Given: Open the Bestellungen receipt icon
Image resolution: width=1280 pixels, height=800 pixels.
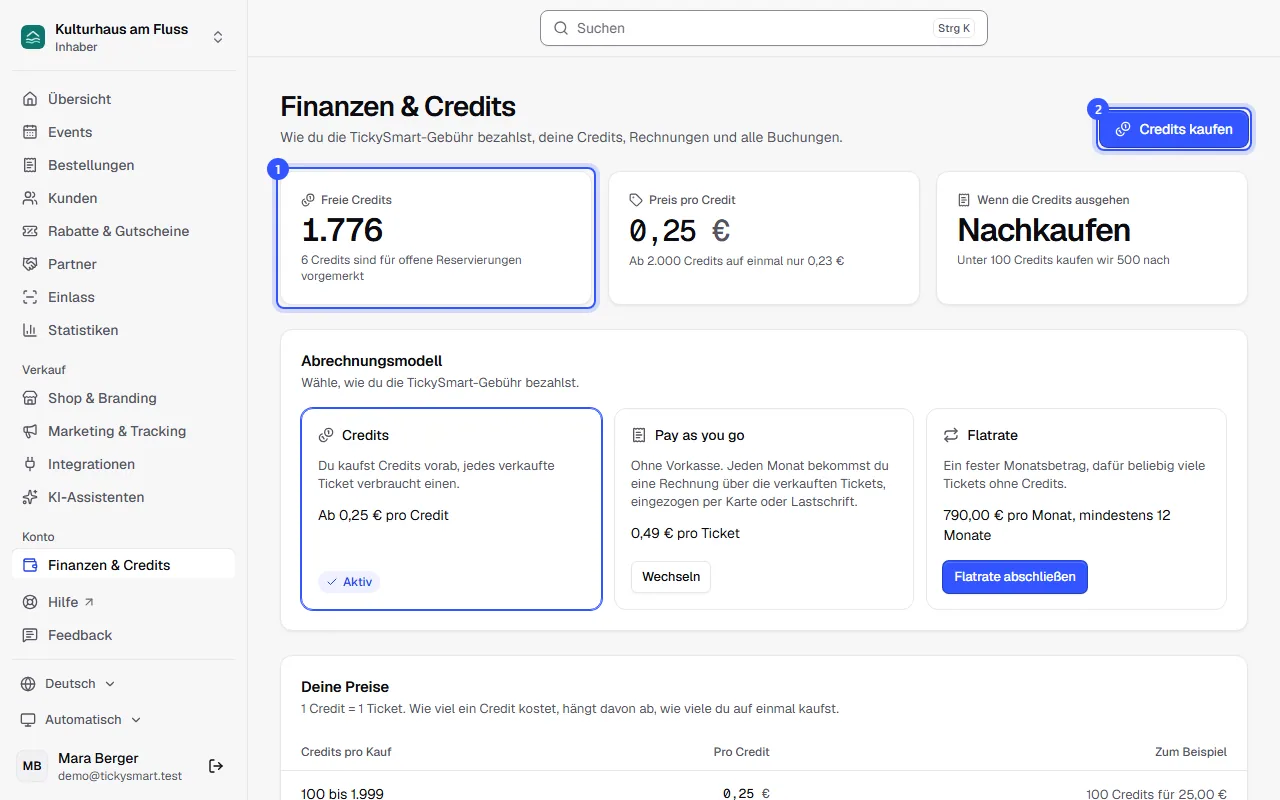Looking at the screenshot, I should coord(30,165).
